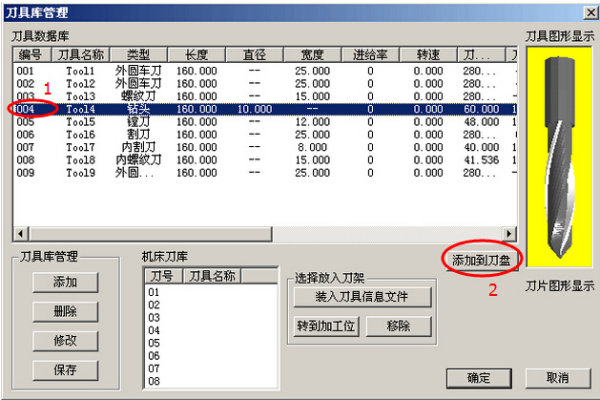The height and width of the screenshot is (400, 600).
Task: Confirm the dialog with 确定
Action: coord(478,378)
